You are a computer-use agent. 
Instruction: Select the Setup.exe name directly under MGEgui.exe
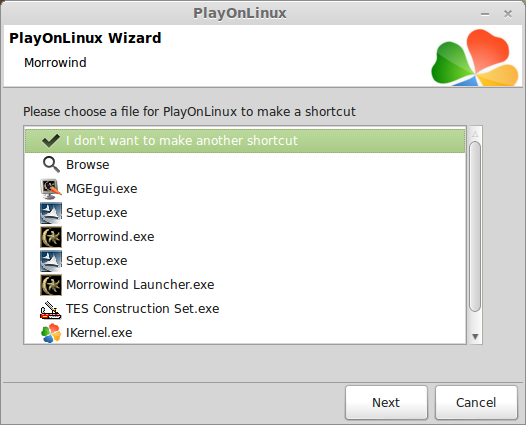(x=97, y=213)
